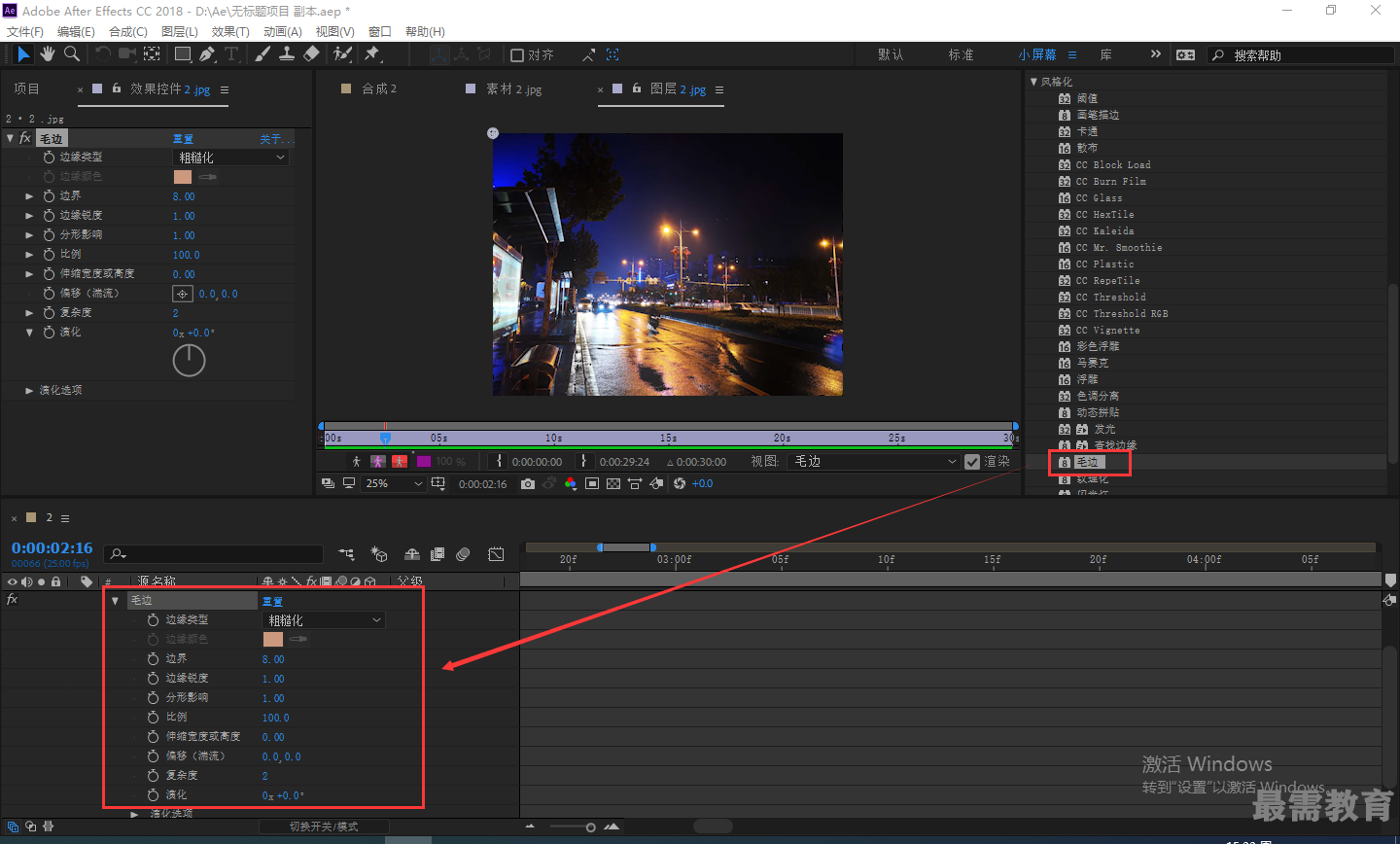Open 边缘类型 dropdown in effect controls

pyautogui.click(x=231, y=158)
